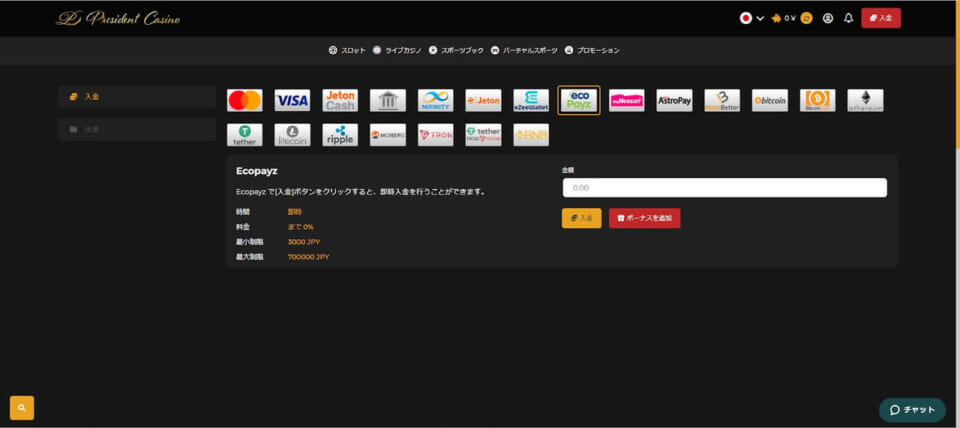Screen dimensions: 960x428
Task: Select the bitcoin text-logo option
Action: point(770,100)
